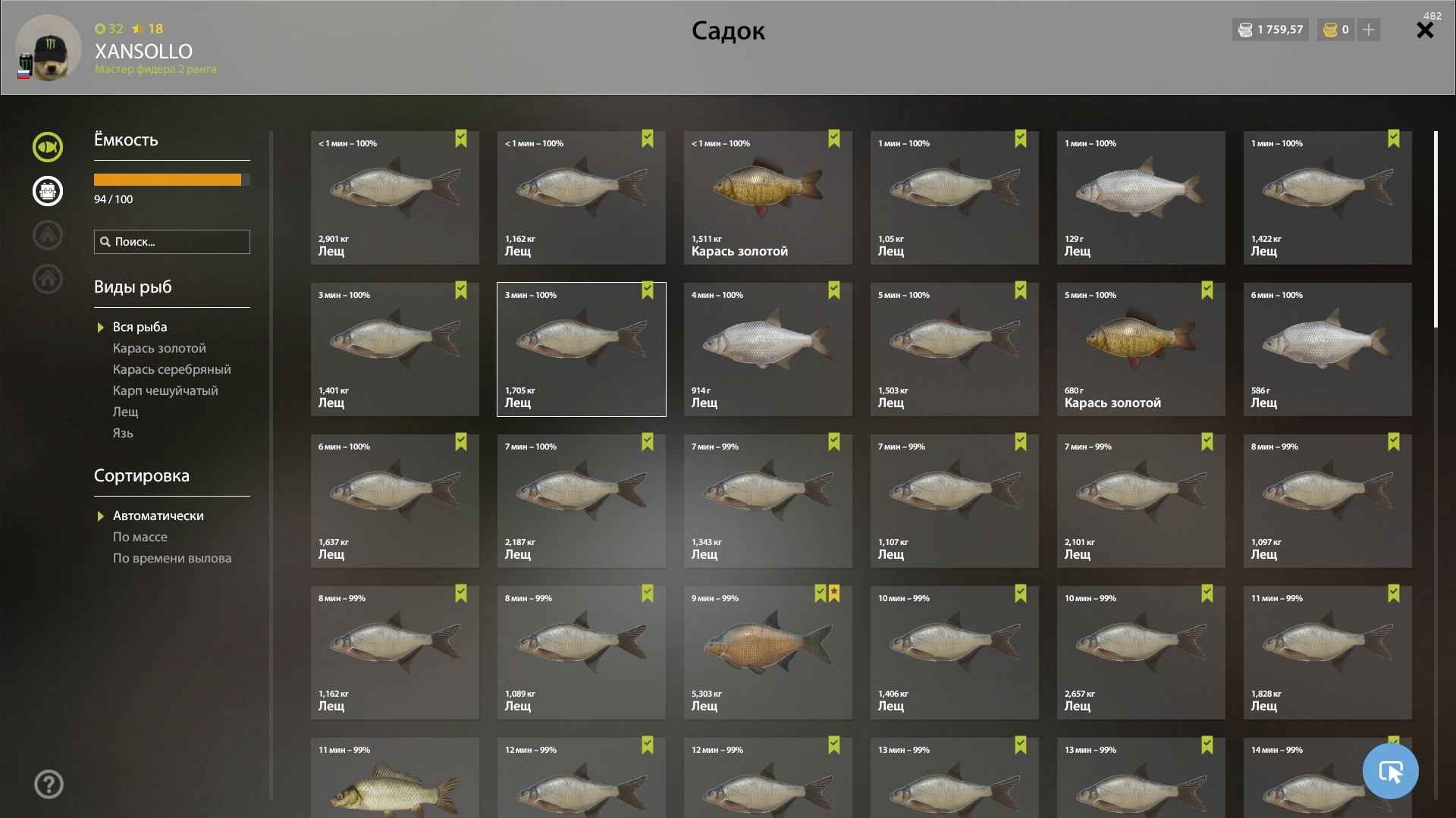Select the 1,162 кг Лещ card caught under 1 мин
Screen dimensions: 1456x818
click(582, 198)
